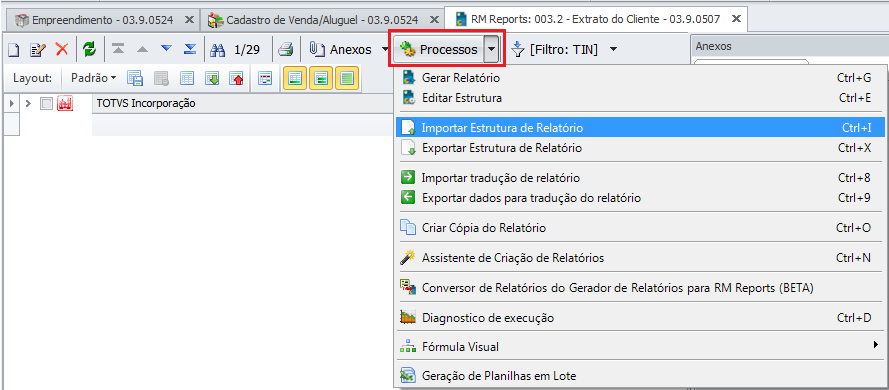
Task: Choose Exportar dados para tradução do relatório
Action: pos(640,198)
